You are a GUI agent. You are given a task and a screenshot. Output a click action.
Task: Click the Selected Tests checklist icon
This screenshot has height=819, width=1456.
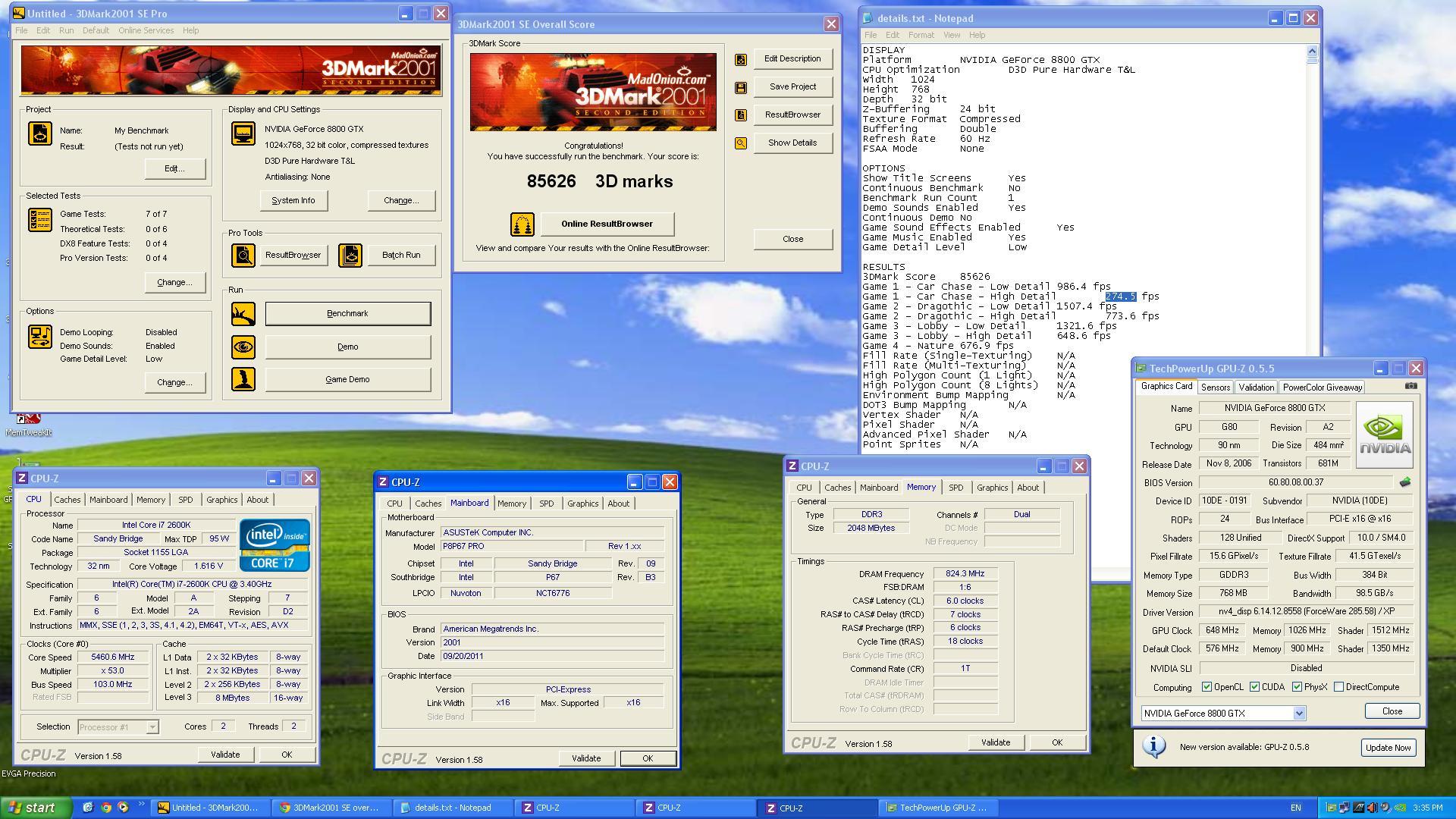pos(40,220)
